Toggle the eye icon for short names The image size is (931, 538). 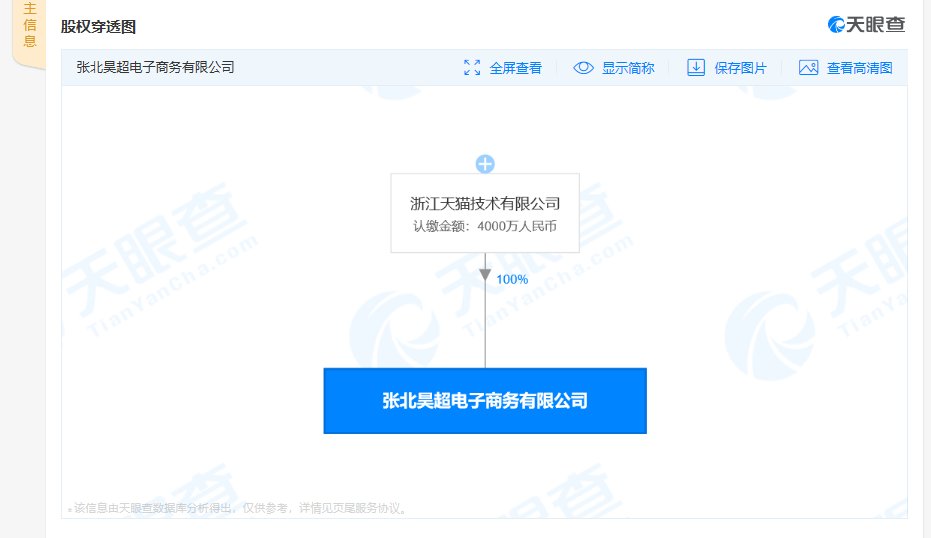click(x=583, y=68)
